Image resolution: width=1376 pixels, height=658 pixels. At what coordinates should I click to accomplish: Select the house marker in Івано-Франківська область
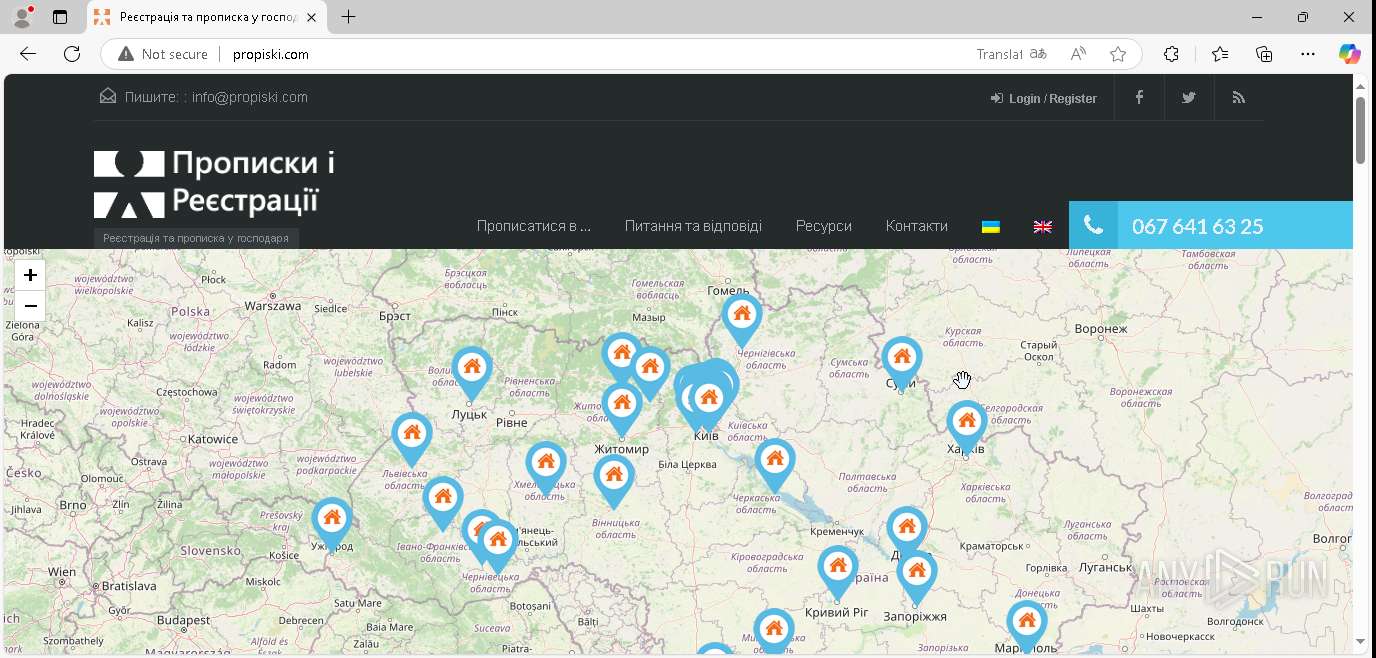tap(443, 502)
